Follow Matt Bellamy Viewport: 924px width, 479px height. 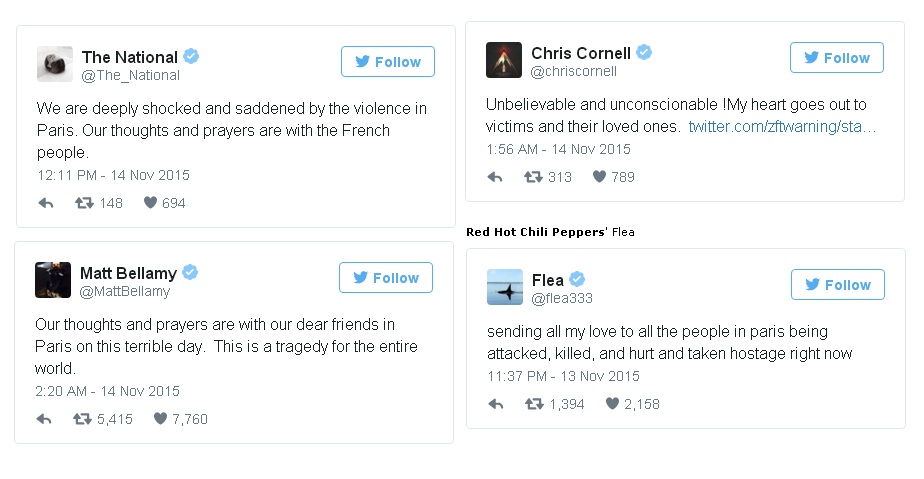tap(386, 278)
